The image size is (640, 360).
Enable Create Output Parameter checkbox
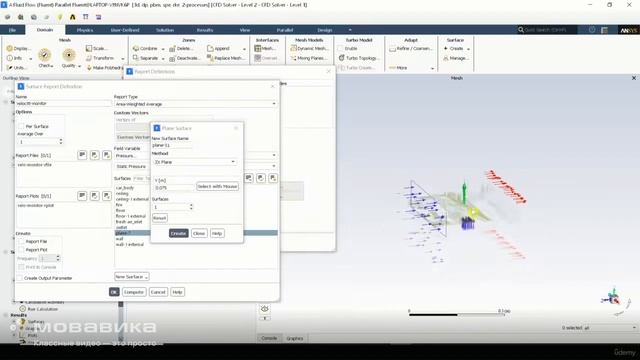click(20, 278)
